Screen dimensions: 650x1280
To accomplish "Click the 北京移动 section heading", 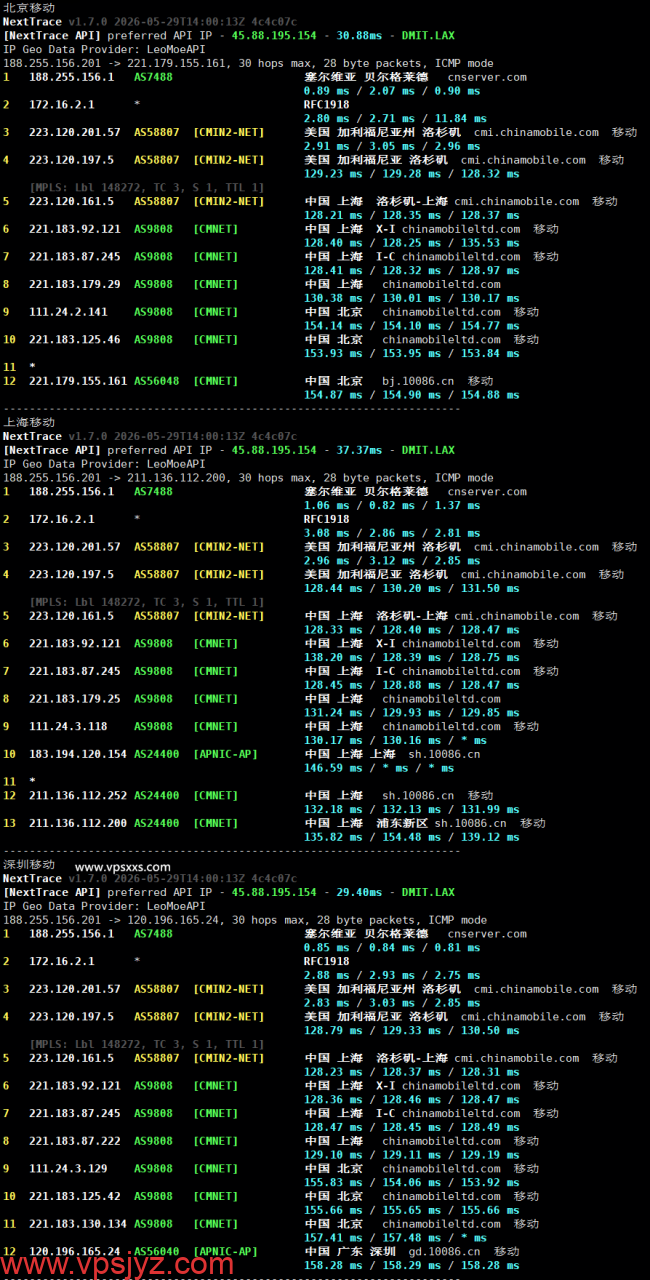I will click(29, 7).
